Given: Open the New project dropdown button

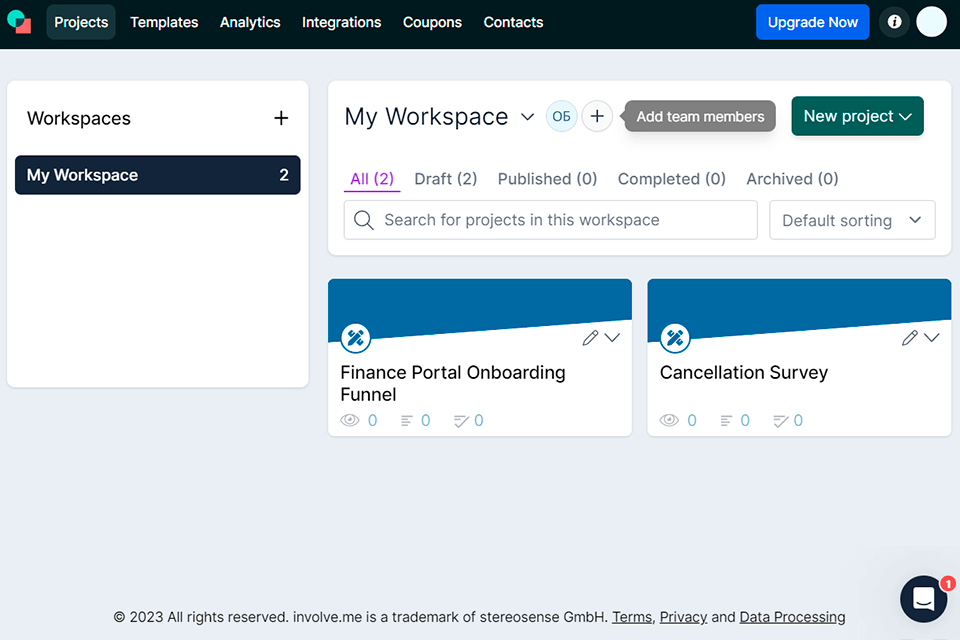Looking at the screenshot, I should click(857, 116).
